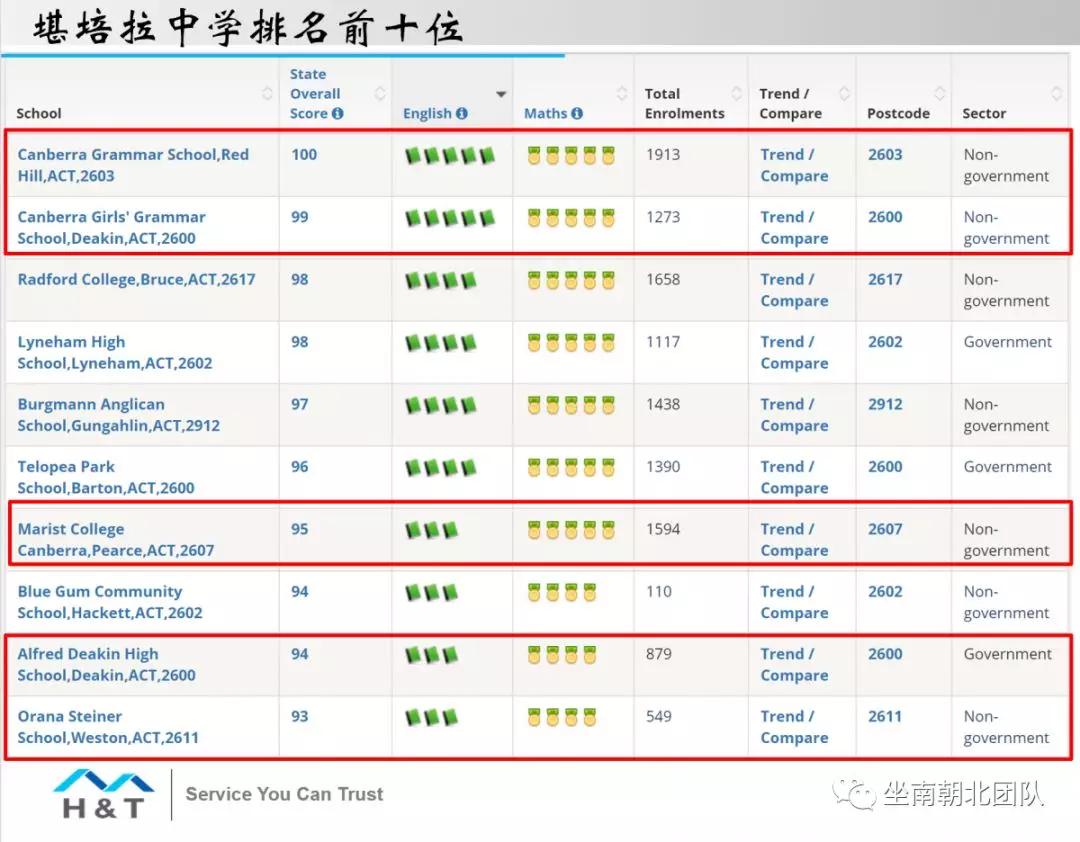1080x842 pixels.
Task: Click Maths medal rating in Lyneham High row
Action: pos(571,342)
